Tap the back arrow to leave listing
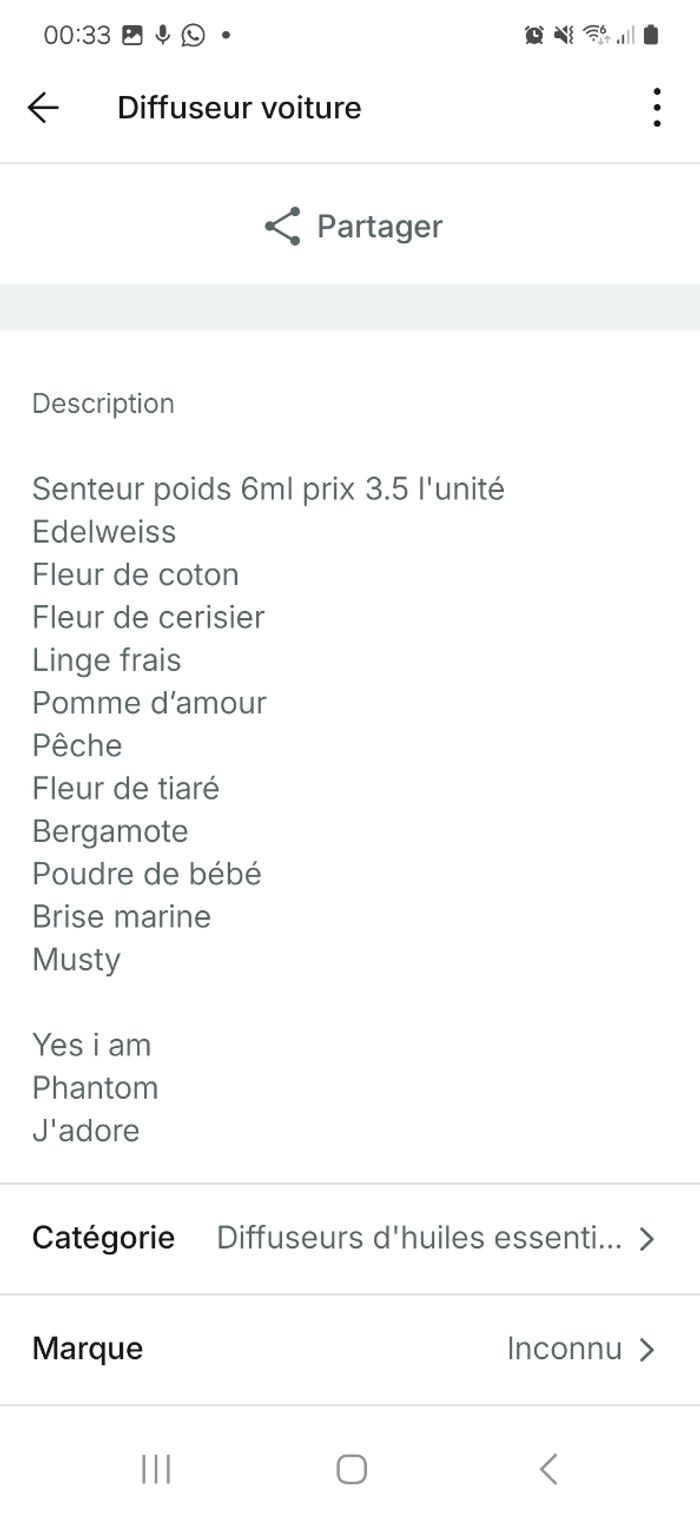The height and width of the screenshot is (1517, 700). pyautogui.click(x=44, y=107)
